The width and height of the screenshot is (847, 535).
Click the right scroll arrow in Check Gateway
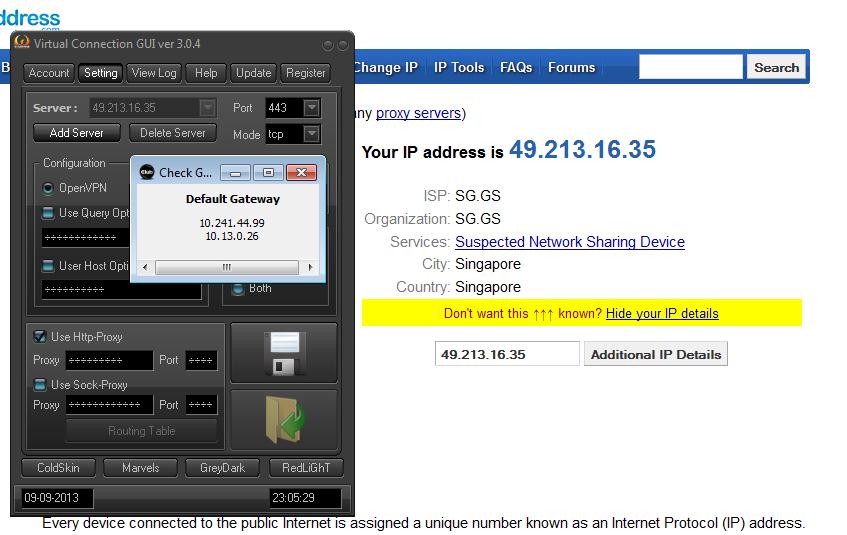click(x=310, y=267)
